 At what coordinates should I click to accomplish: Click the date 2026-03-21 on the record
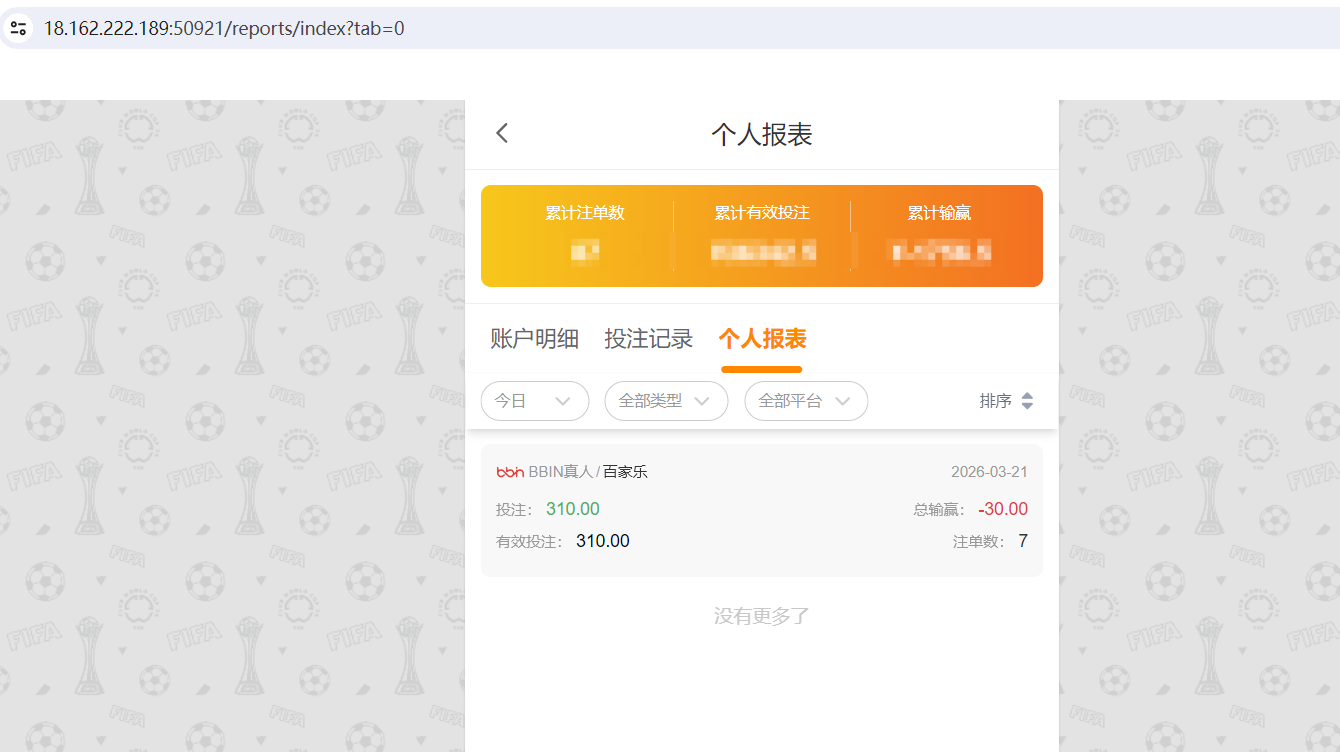[x=988, y=470]
